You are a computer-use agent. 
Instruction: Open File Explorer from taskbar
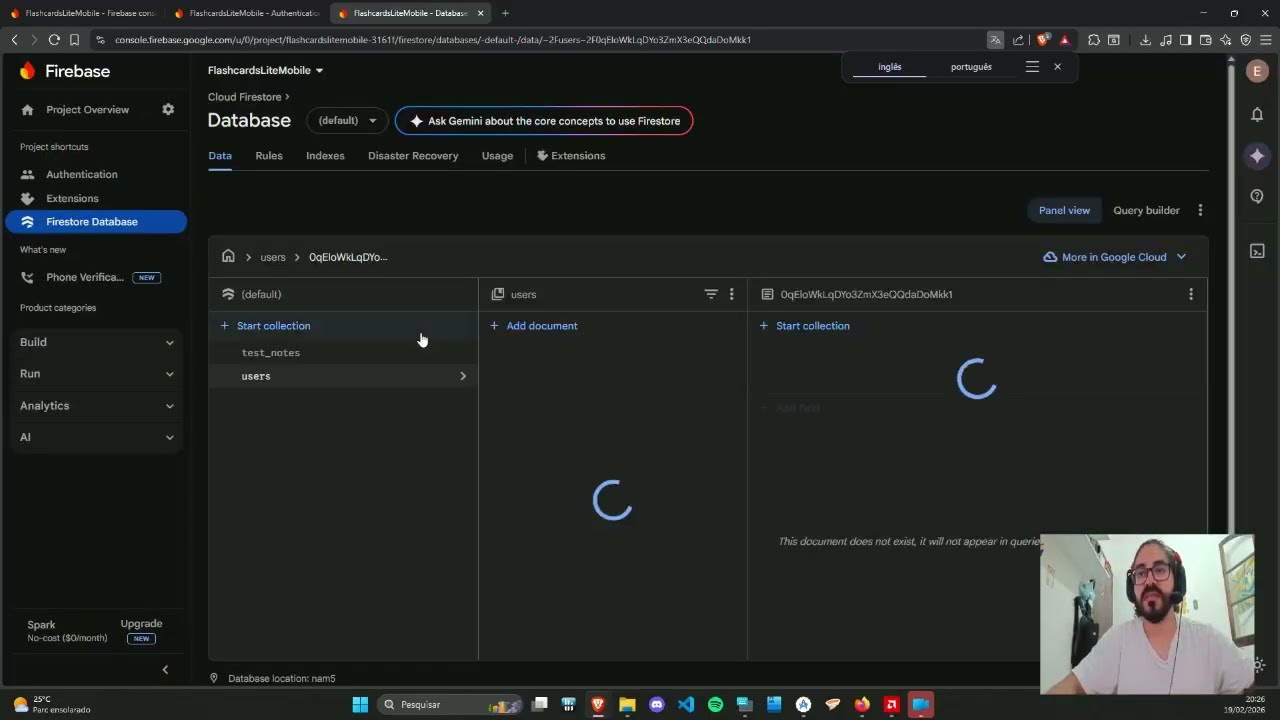pyautogui.click(x=627, y=705)
